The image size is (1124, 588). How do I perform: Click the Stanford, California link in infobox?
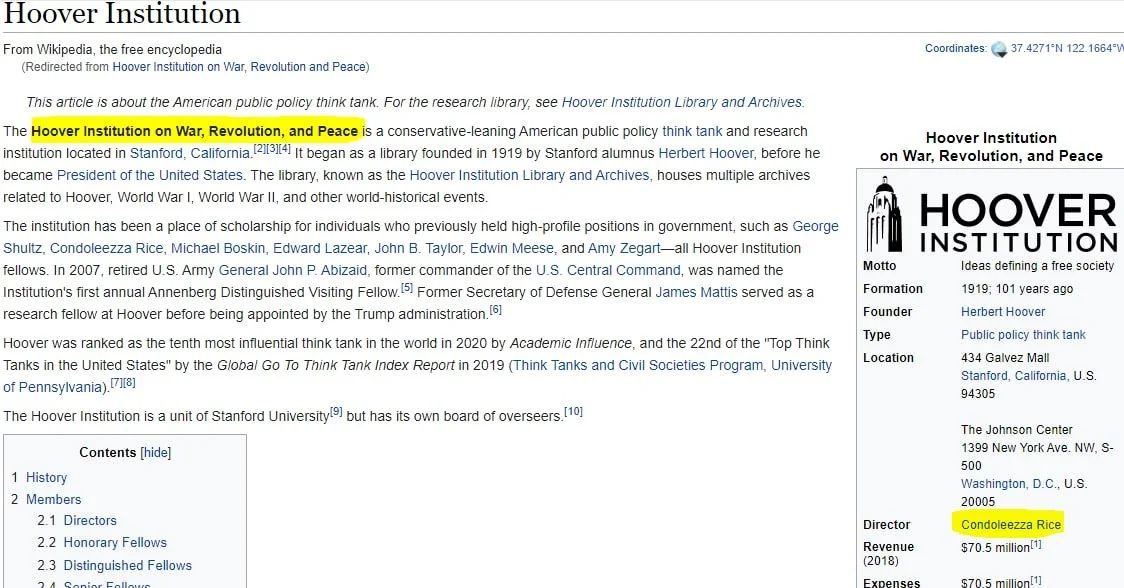pos(1014,376)
